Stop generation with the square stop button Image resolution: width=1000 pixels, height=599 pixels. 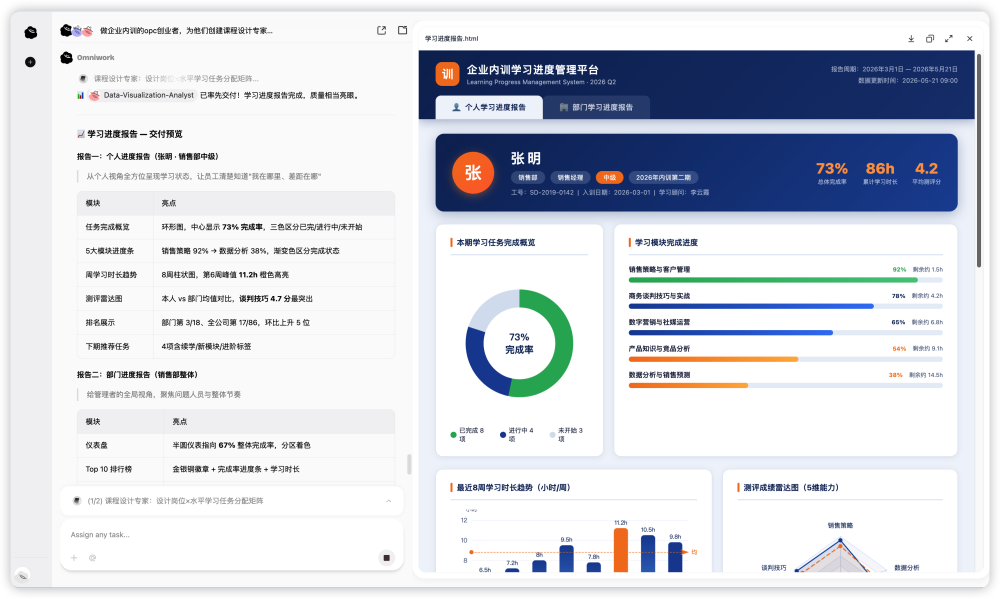pos(386,558)
